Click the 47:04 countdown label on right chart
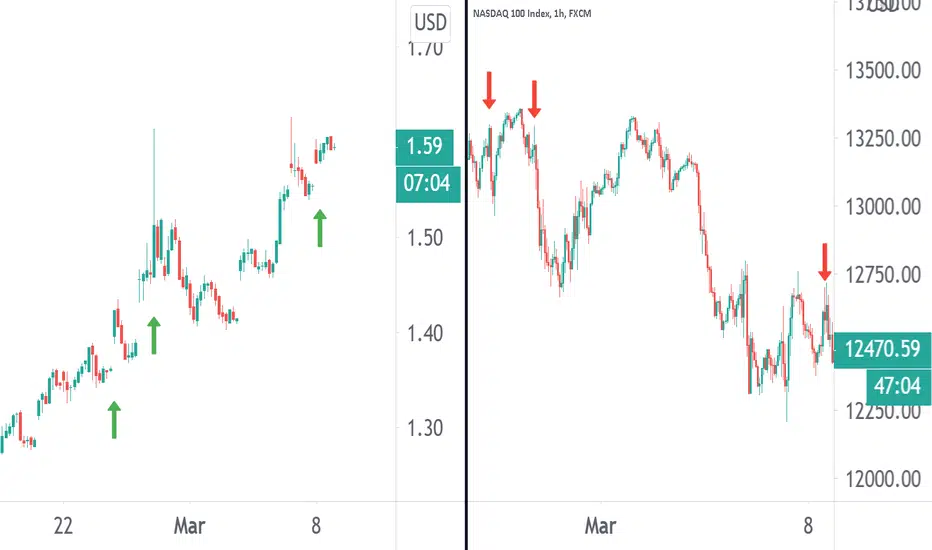 coord(898,386)
